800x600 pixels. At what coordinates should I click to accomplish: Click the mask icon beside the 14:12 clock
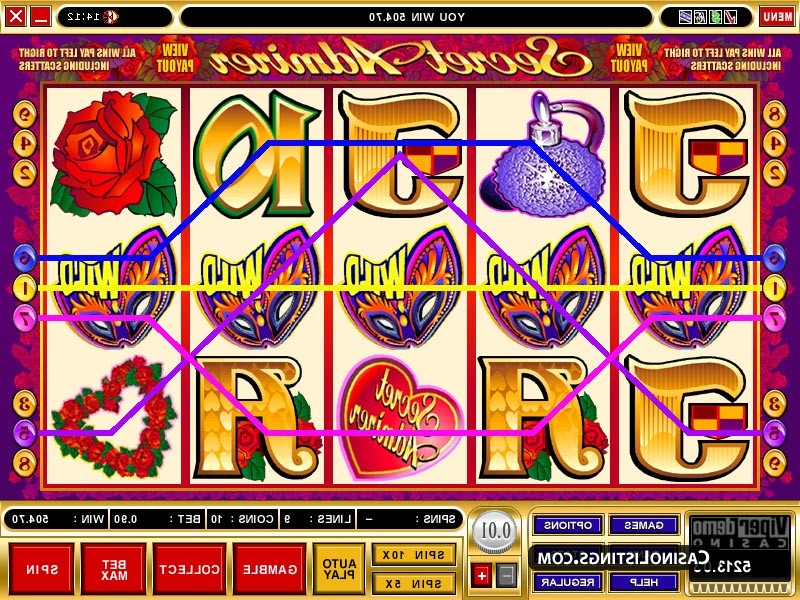[x=110, y=17]
